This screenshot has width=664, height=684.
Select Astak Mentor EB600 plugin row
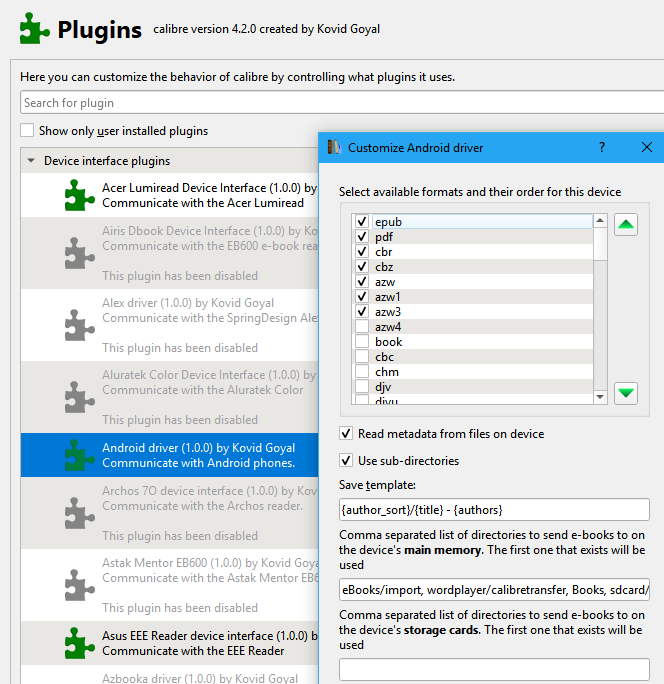[169, 585]
